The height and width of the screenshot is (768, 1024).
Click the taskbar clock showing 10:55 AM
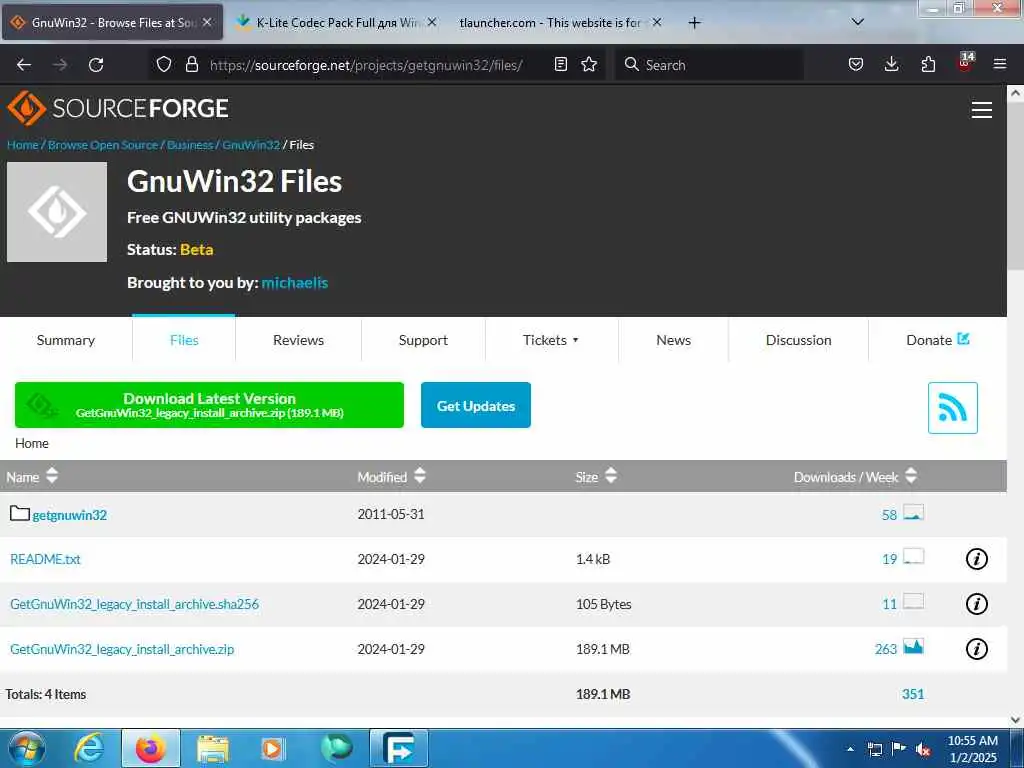pos(972,749)
